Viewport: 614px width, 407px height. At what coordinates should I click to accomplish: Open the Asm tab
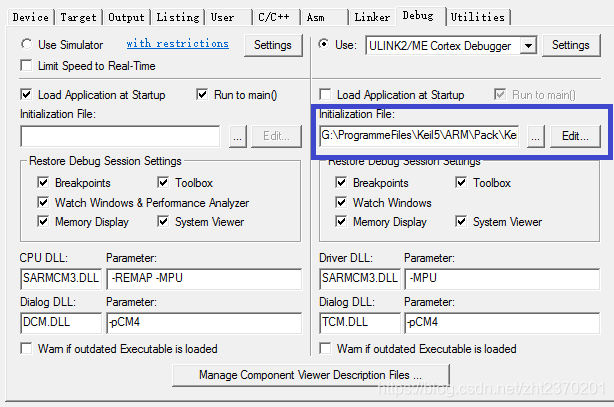click(324, 17)
